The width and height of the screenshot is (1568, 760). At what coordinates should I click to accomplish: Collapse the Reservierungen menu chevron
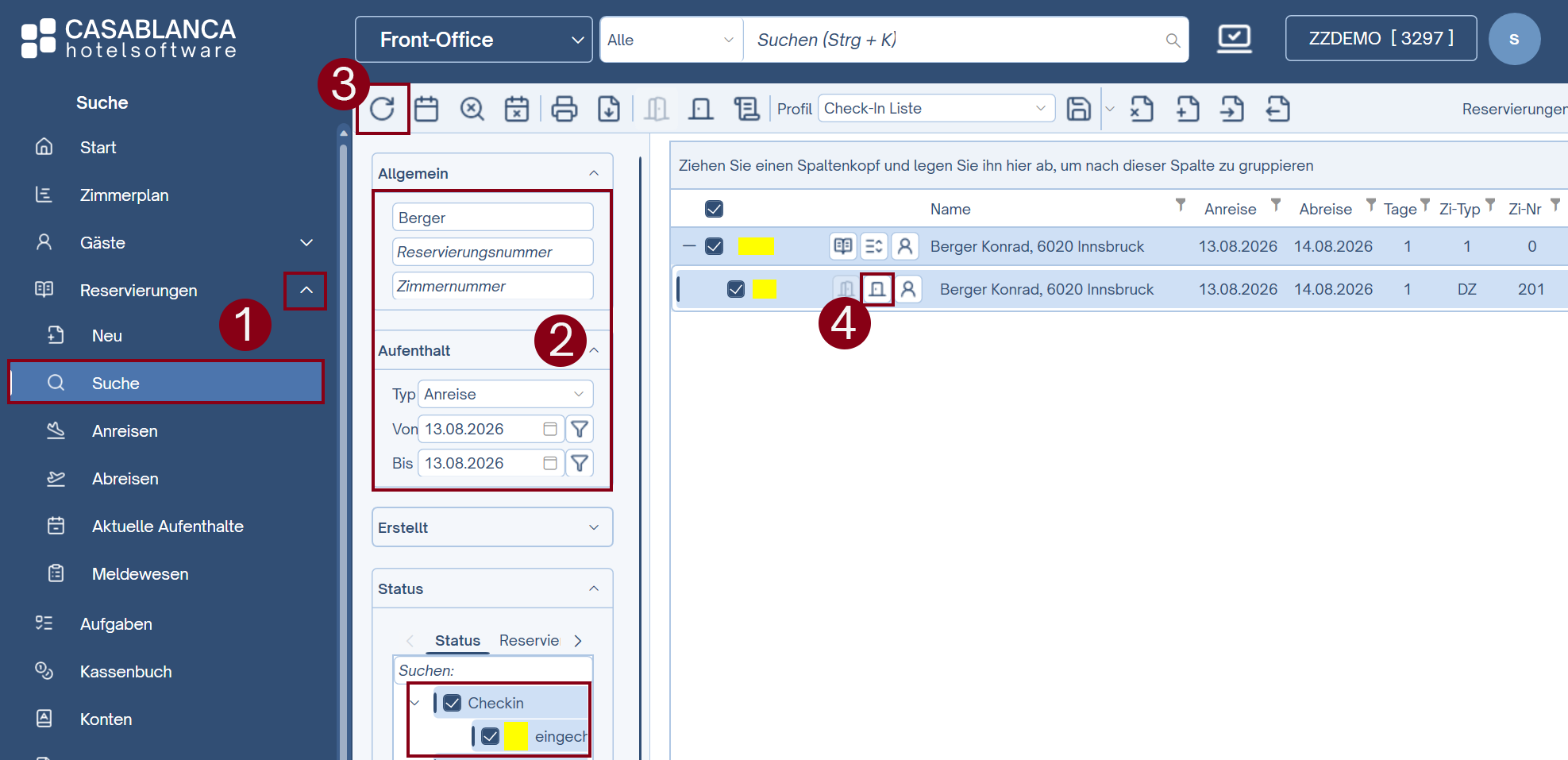306,291
